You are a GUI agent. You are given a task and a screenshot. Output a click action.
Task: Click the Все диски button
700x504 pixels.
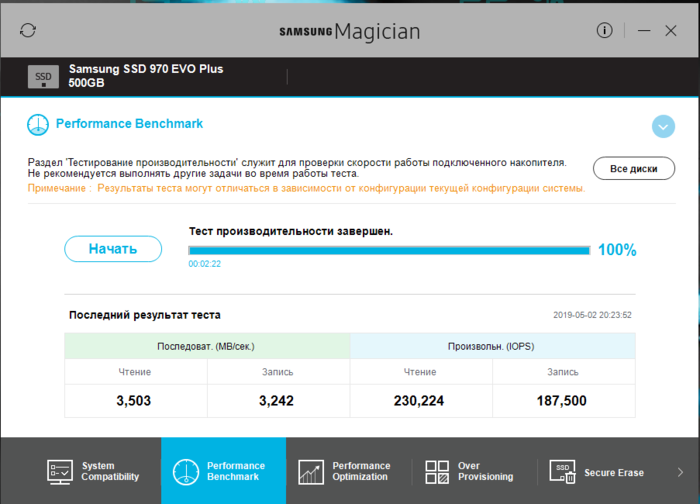point(633,168)
